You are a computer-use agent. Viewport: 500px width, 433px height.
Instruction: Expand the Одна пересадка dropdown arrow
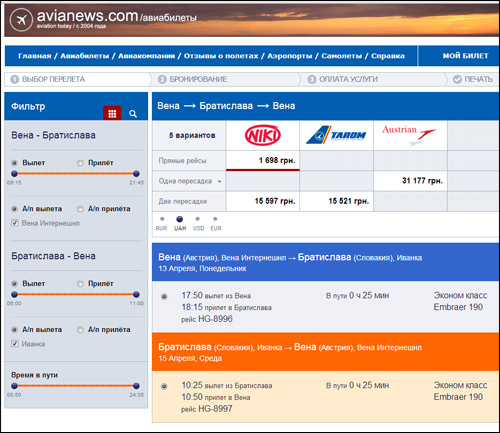[x=219, y=182]
